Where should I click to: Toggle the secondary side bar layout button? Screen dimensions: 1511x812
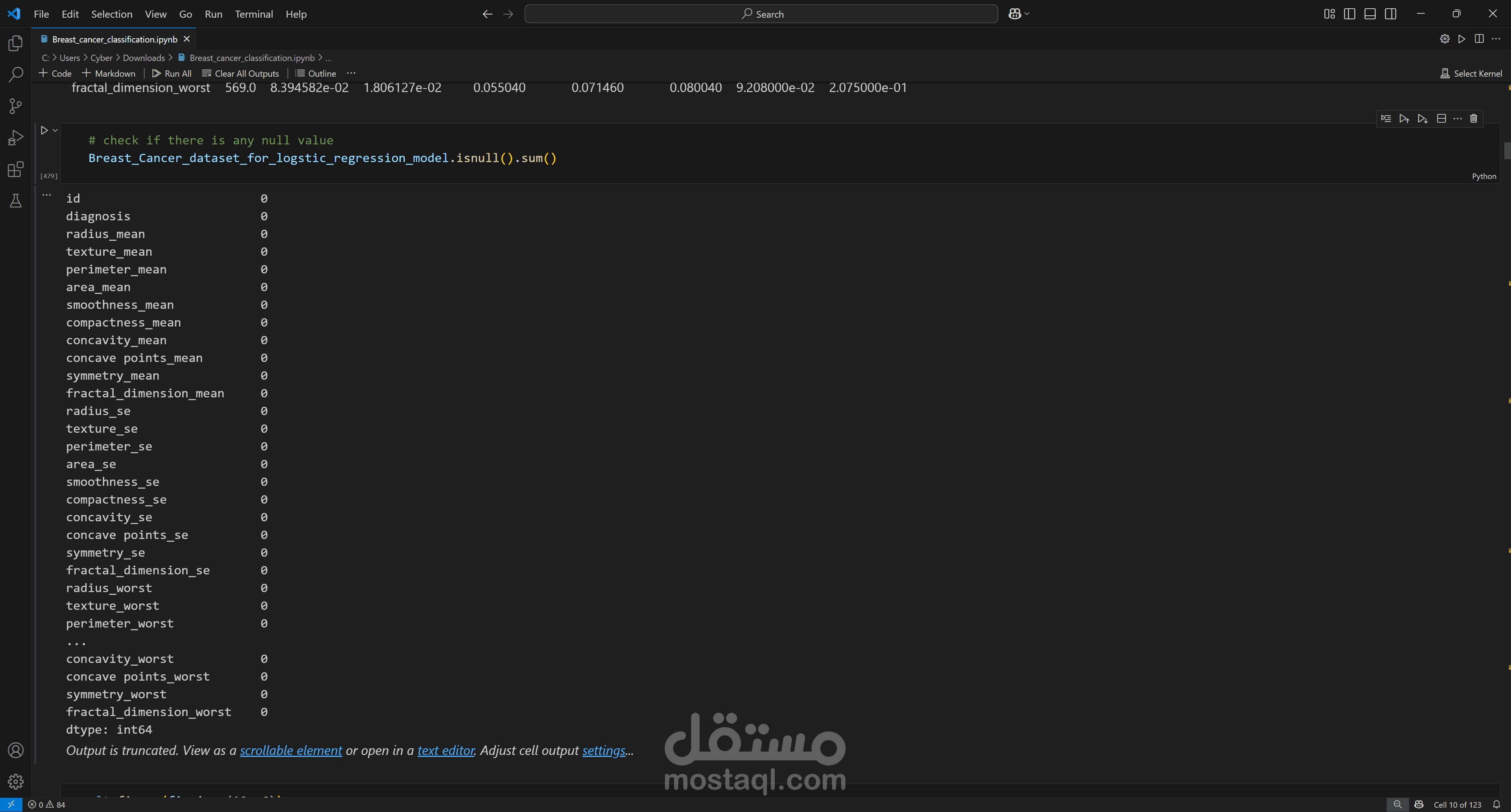1390,14
